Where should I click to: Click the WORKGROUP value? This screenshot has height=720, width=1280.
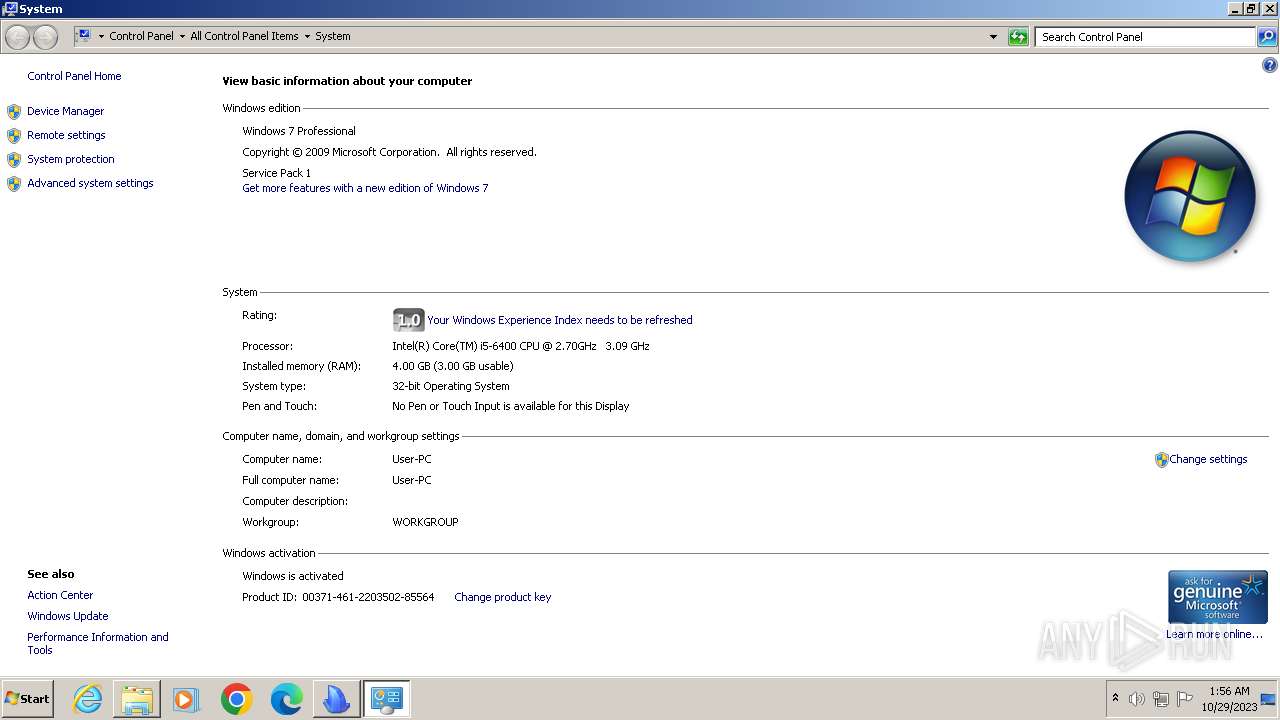coord(425,522)
